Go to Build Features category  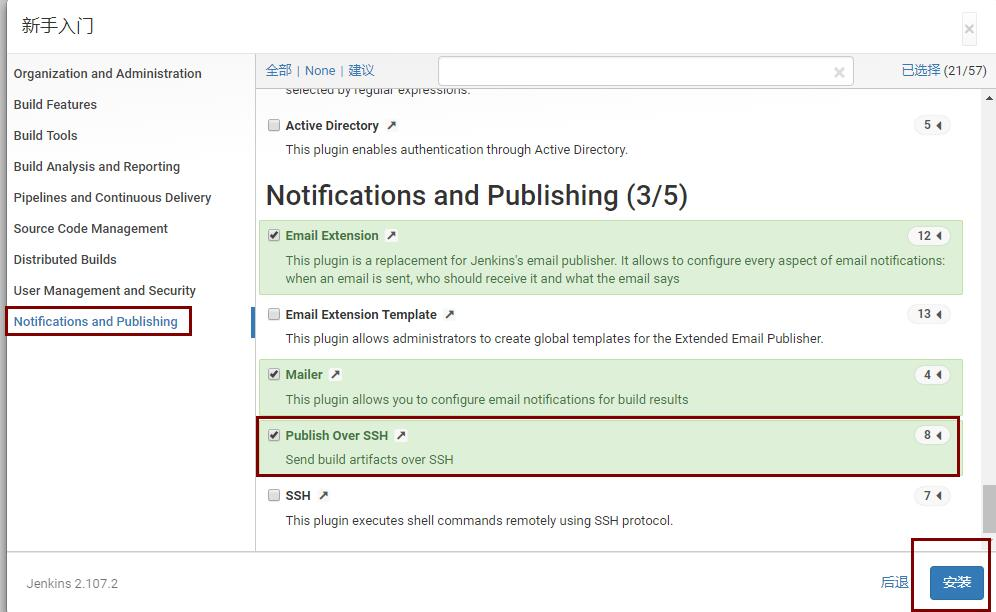tap(55, 105)
